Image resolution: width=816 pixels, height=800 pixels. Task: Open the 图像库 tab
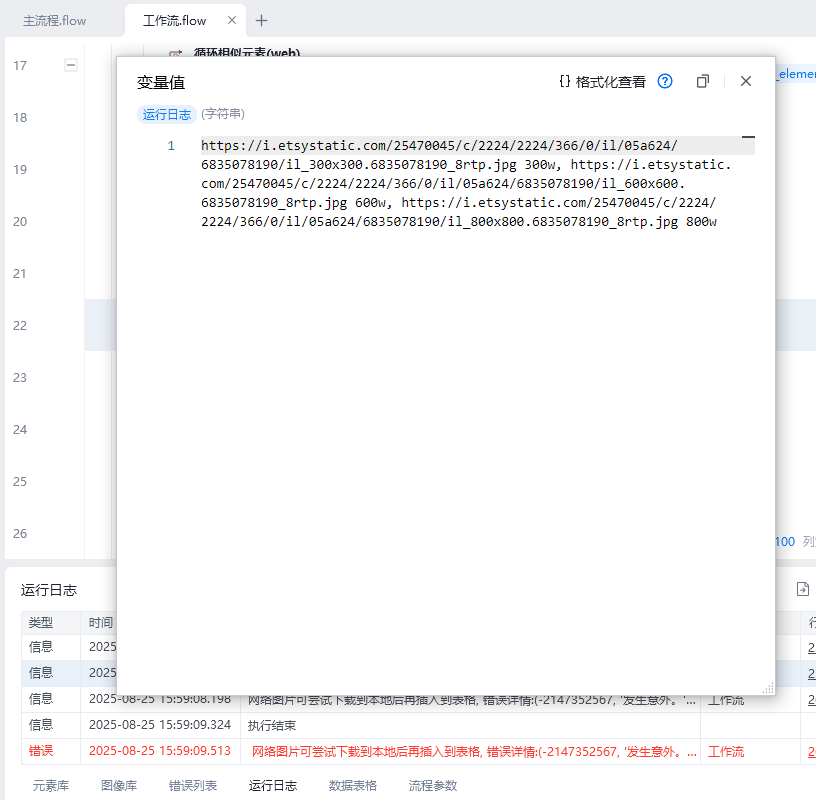[119, 785]
